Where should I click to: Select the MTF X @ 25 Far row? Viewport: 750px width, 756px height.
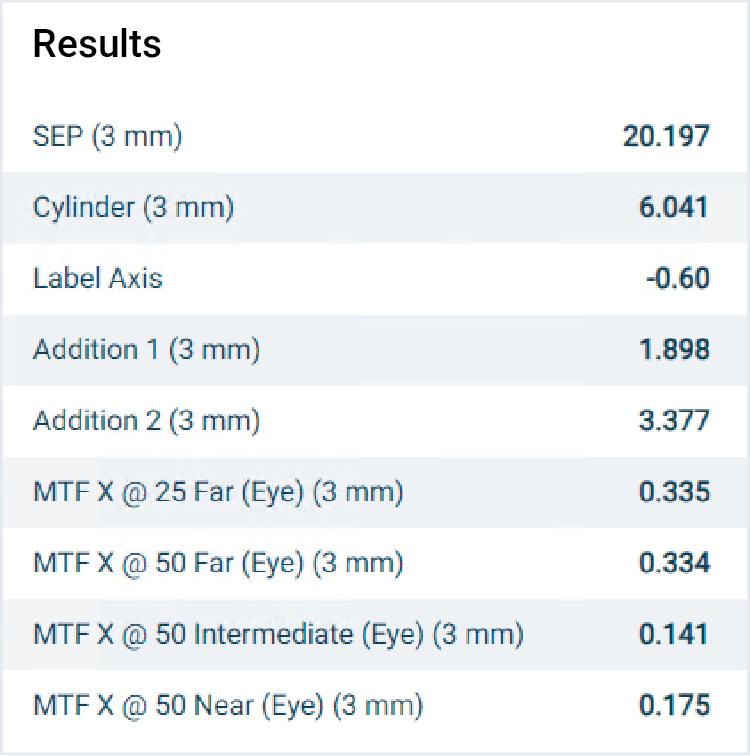click(218, 492)
